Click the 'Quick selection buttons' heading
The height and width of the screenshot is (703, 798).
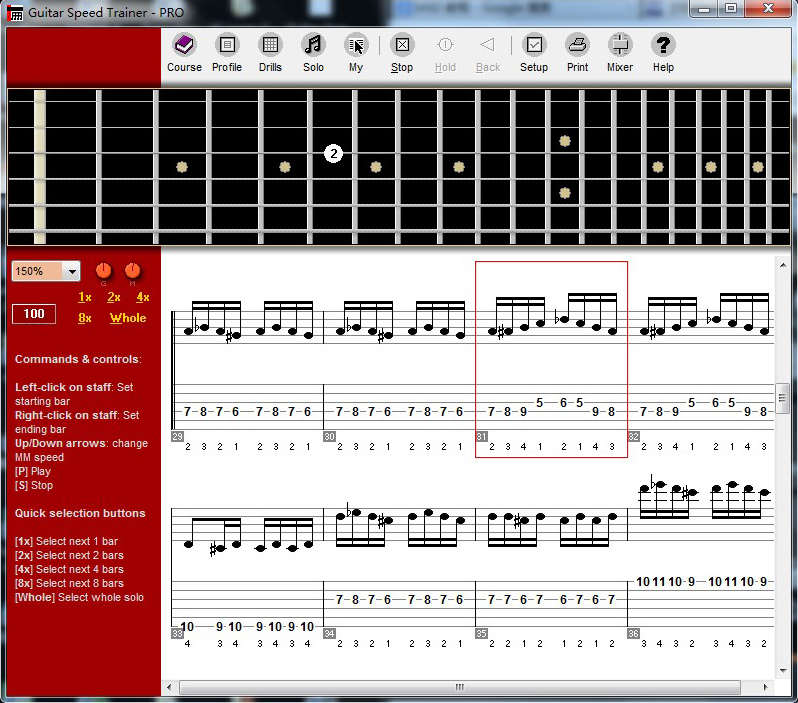tap(80, 513)
